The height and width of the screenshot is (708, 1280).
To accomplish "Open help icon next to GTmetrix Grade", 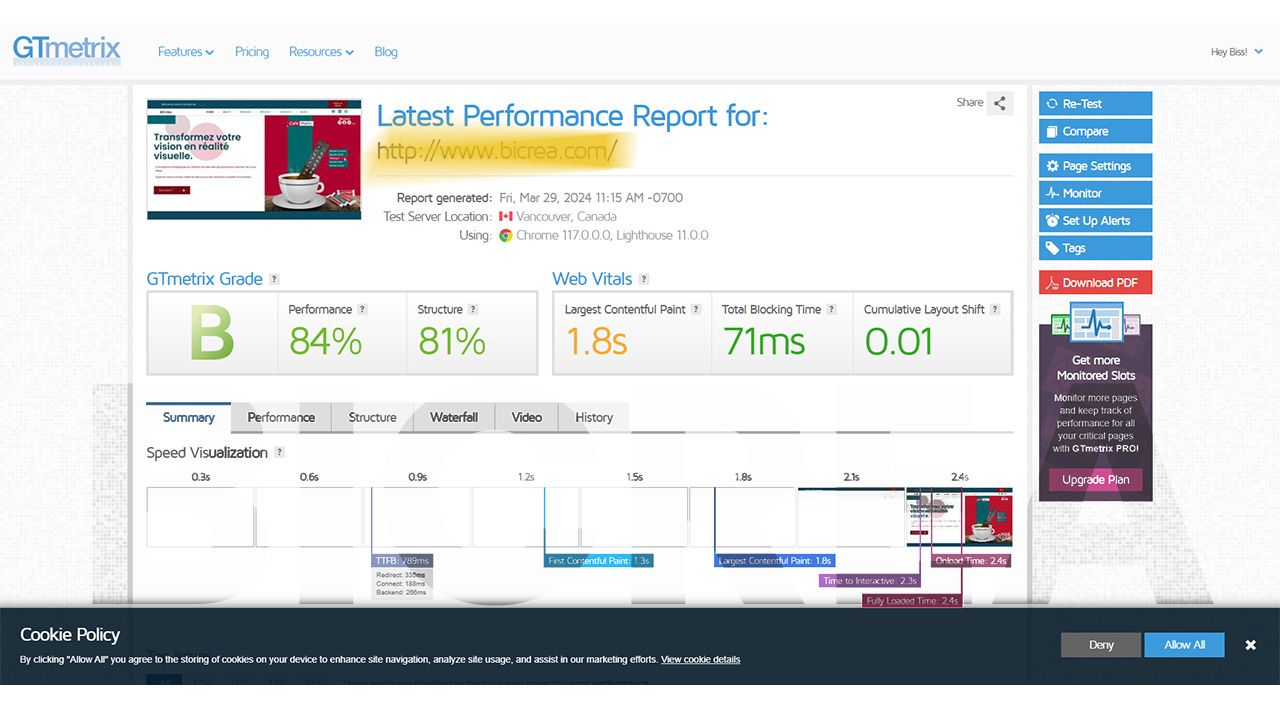I will coord(274,280).
